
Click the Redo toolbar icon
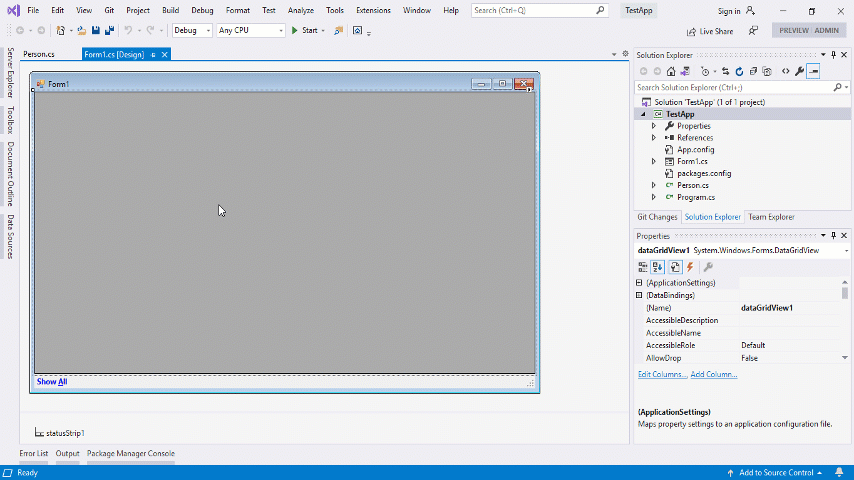pyautogui.click(x=150, y=31)
